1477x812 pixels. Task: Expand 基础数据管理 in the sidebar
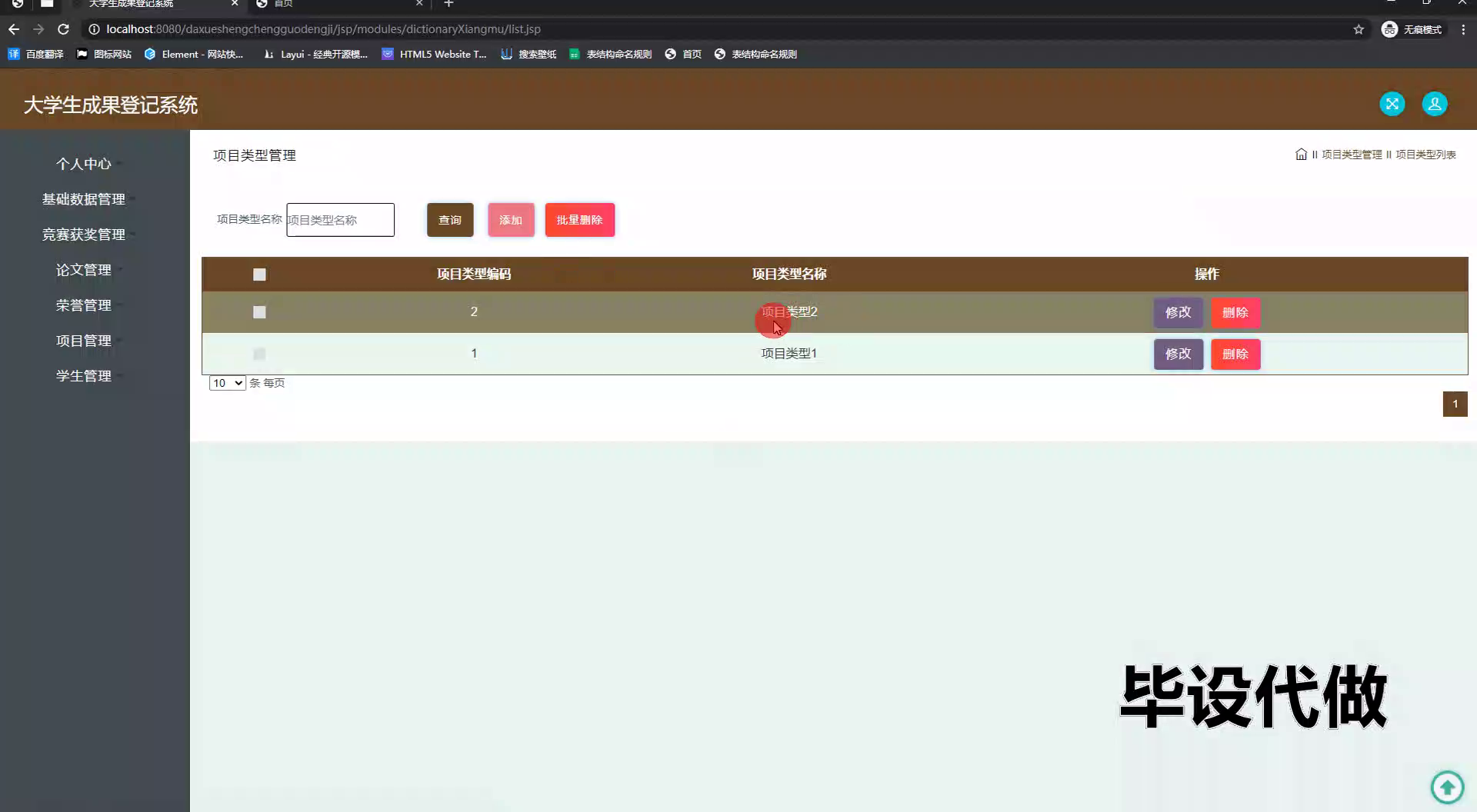tap(84, 199)
